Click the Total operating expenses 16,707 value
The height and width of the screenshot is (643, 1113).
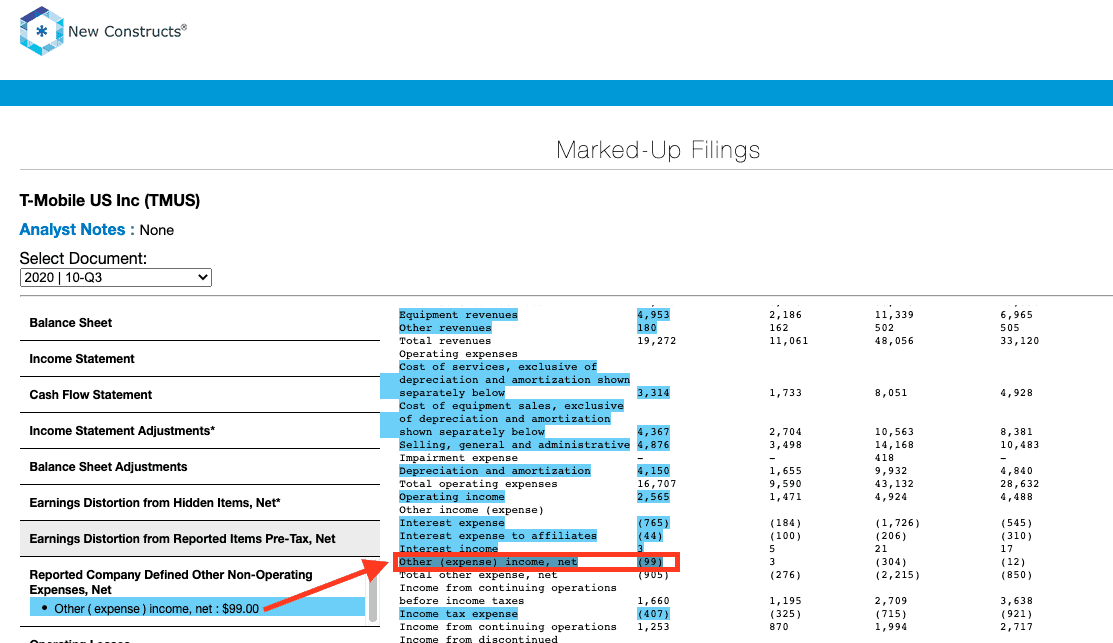(x=657, y=484)
